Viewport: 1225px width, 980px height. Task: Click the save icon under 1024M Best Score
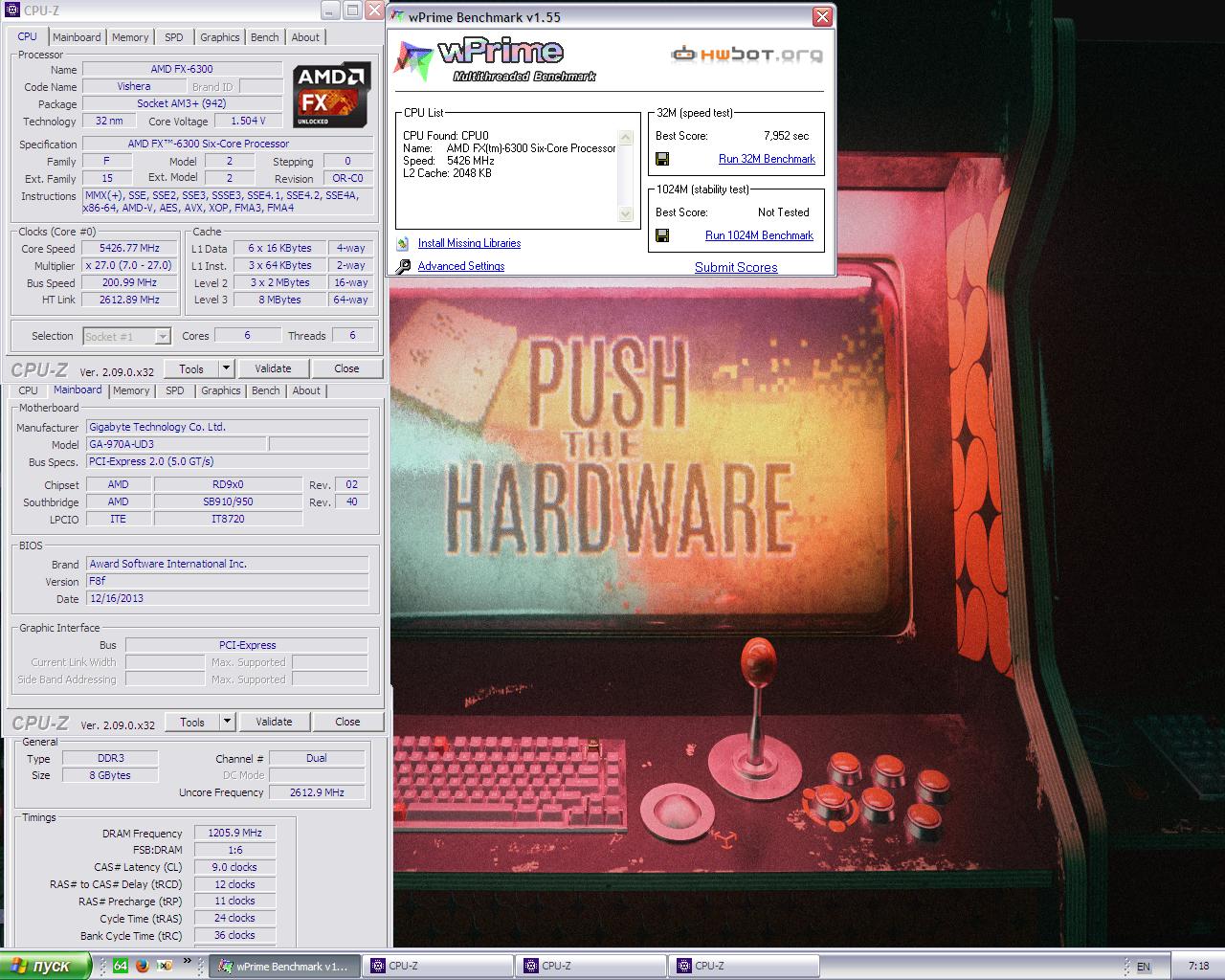pos(662,235)
